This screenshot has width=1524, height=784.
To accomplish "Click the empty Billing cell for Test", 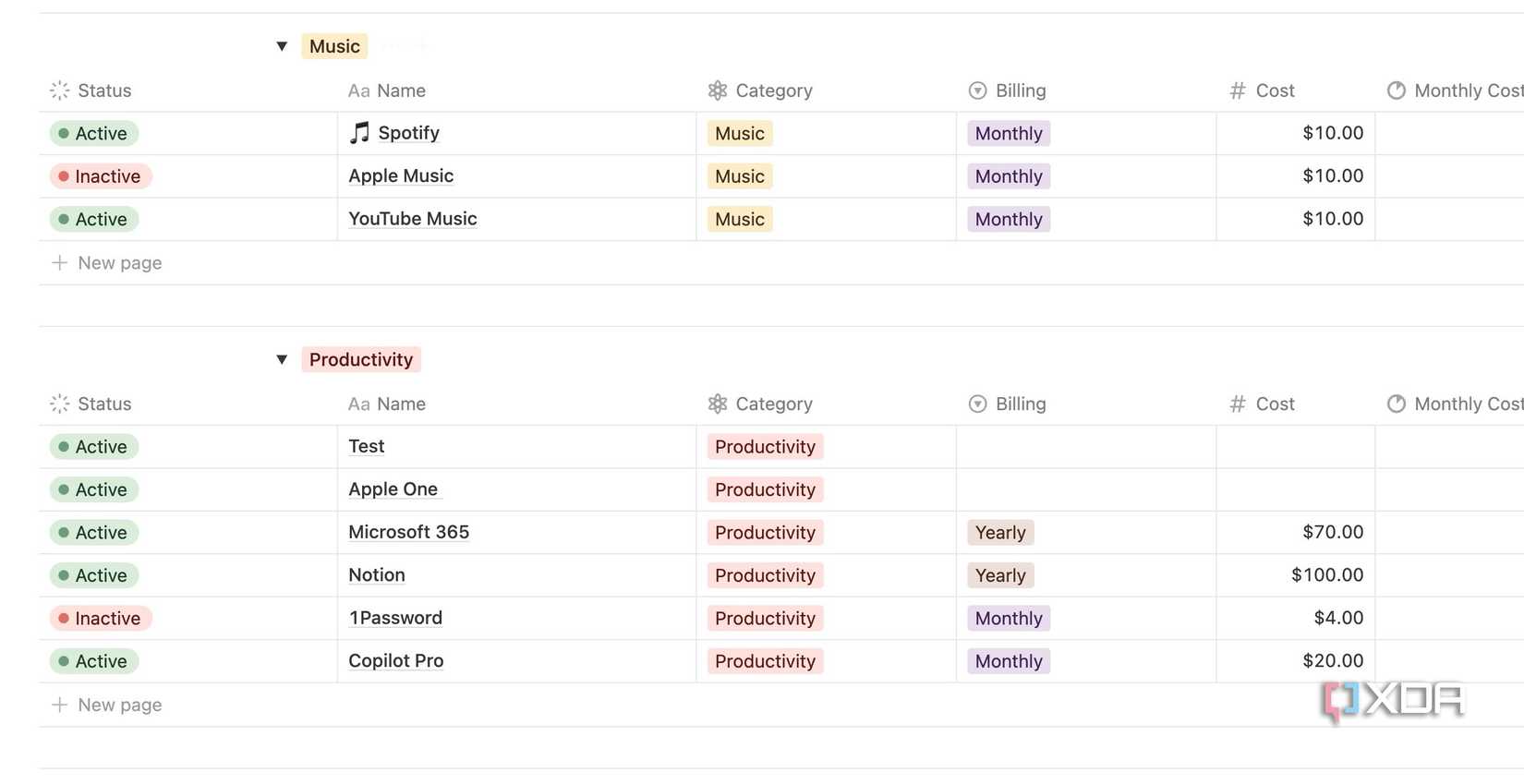I will pos(1086,447).
